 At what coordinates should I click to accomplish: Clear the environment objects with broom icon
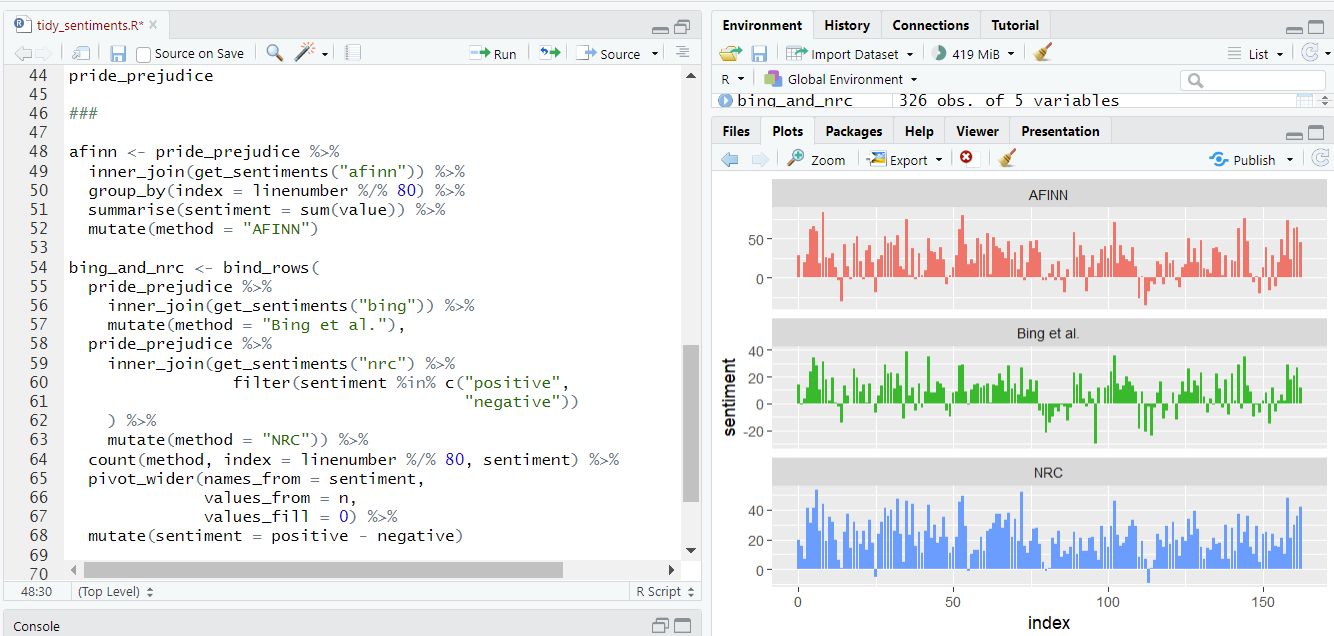click(1043, 53)
